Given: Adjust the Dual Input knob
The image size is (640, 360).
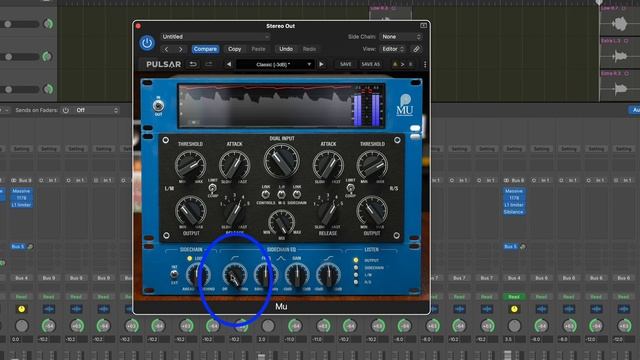Looking at the screenshot, I should point(282,160).
